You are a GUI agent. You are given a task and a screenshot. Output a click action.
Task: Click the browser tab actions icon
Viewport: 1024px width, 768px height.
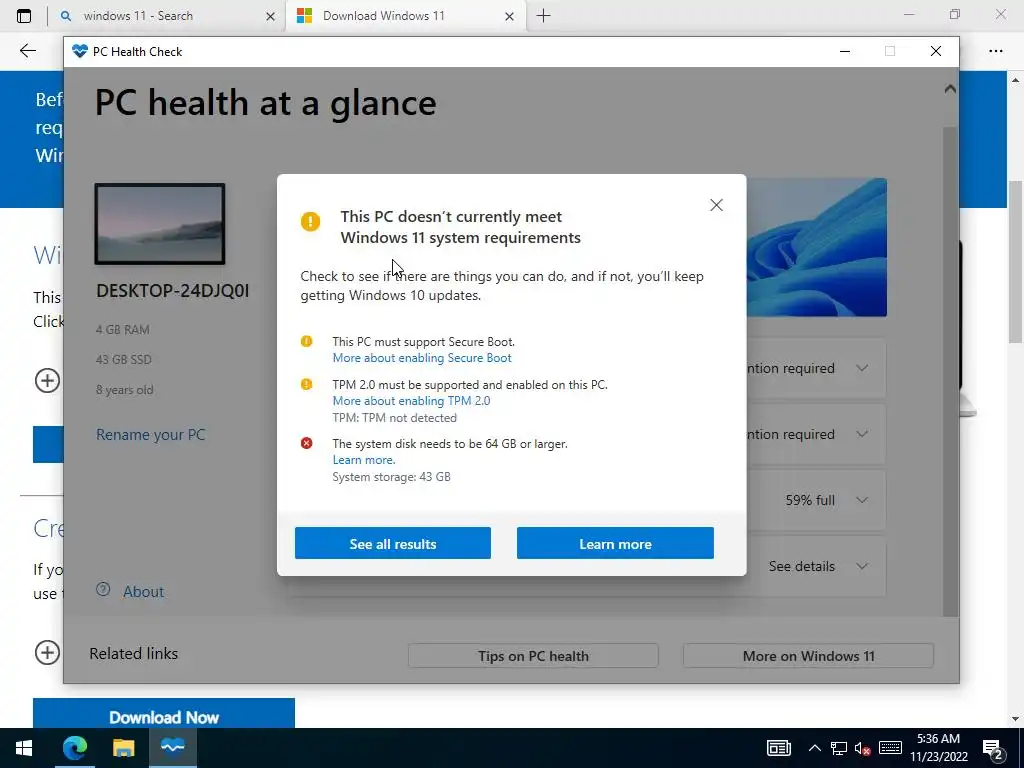24,16
